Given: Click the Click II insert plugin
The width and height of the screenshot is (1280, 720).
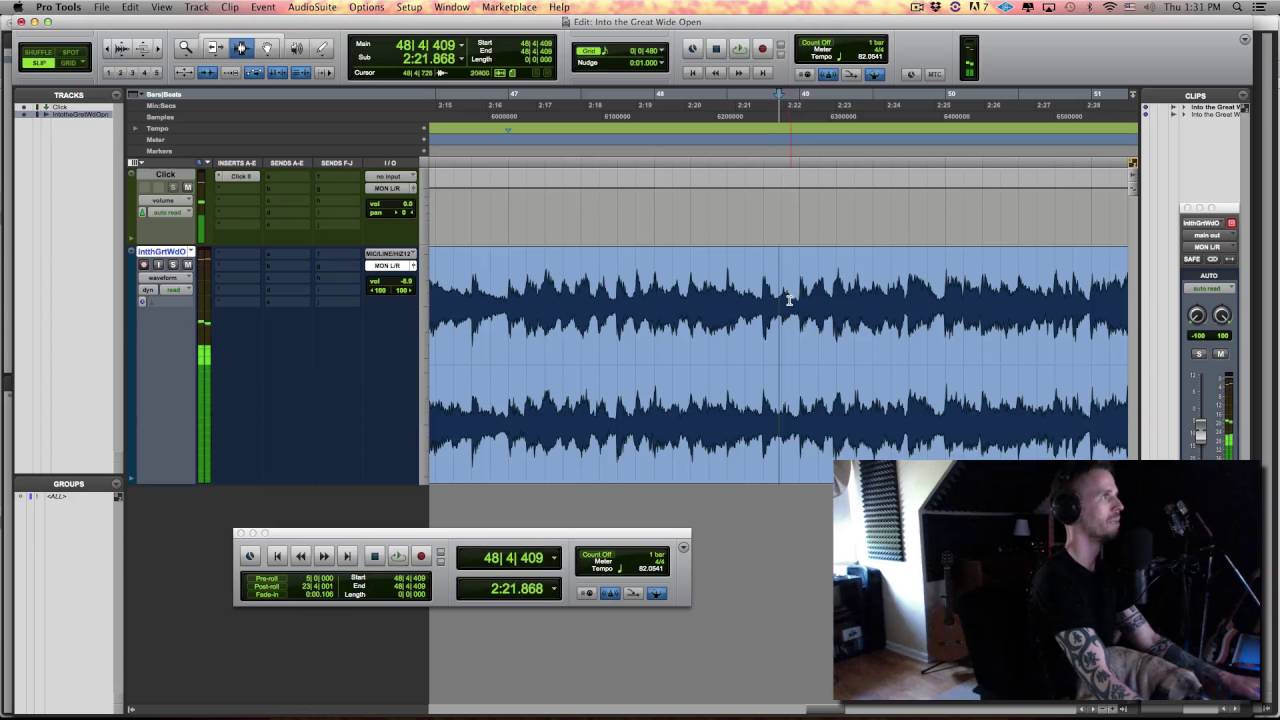Looking at the screenshot, I should pos(238,176).
